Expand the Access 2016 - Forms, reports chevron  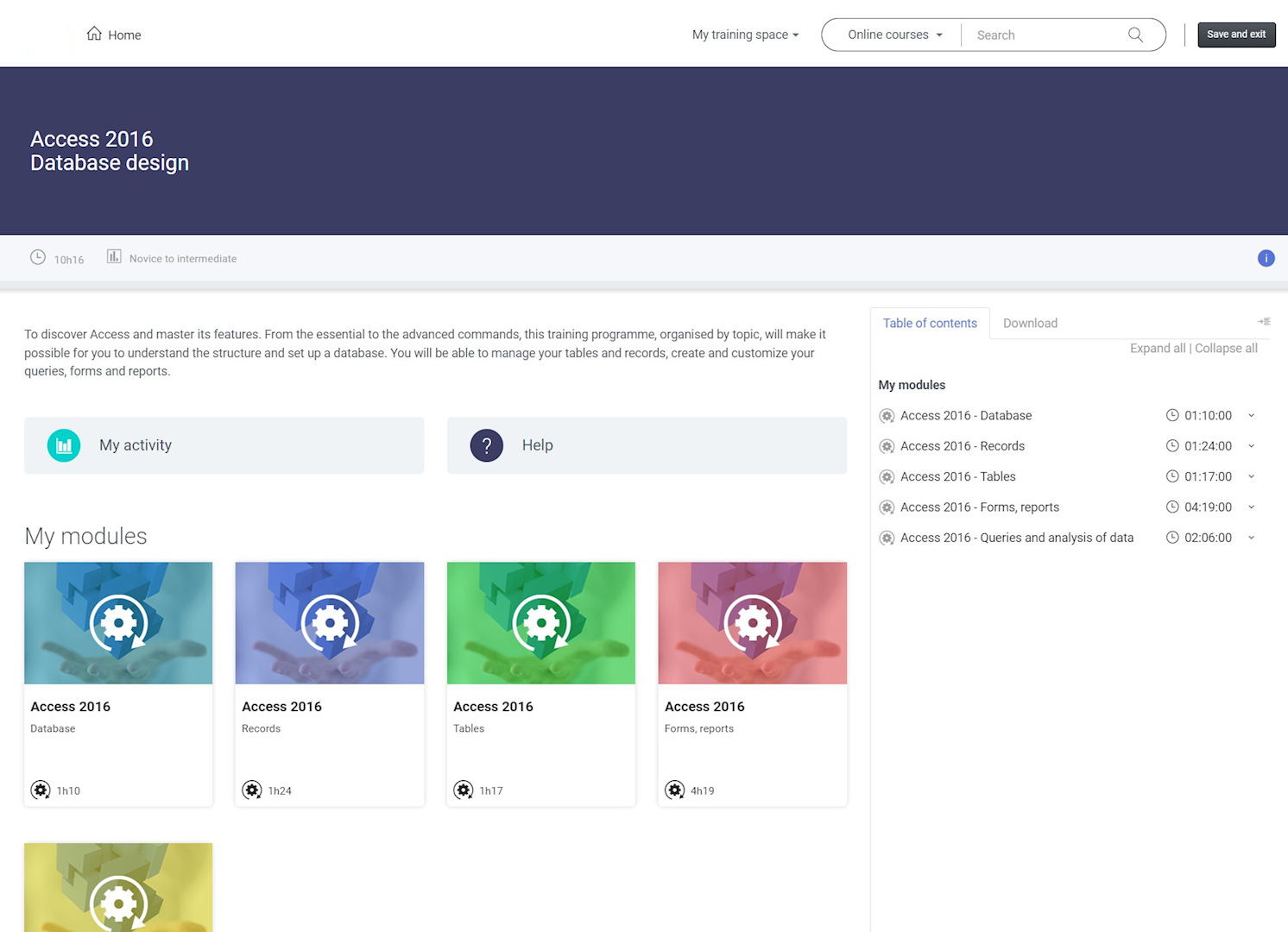click(x=1251, y=507)
